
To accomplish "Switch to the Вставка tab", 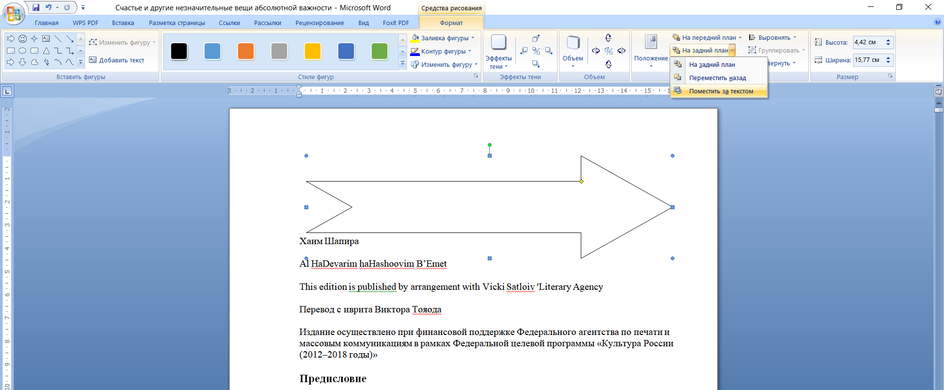I will 123,23.
